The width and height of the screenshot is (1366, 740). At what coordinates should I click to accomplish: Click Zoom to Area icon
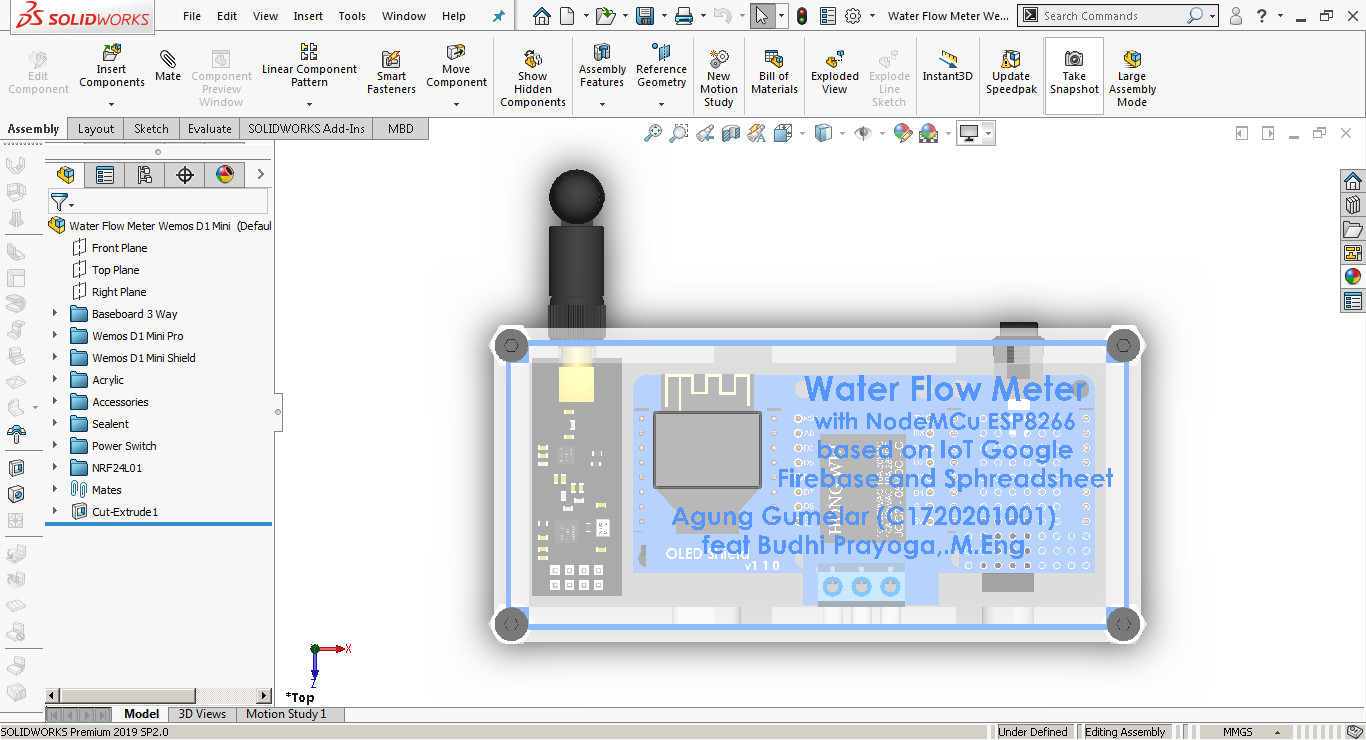click(x=679, y=132)
